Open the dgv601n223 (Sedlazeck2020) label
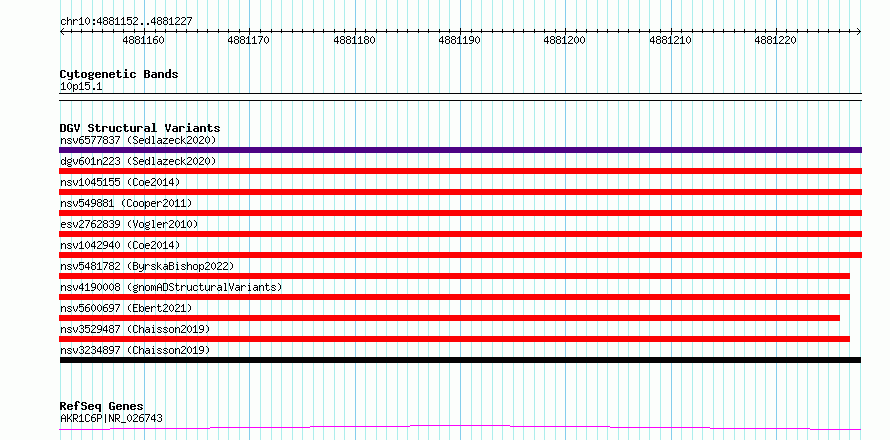The height and width of the screenshot is (440, 890). 138,161
